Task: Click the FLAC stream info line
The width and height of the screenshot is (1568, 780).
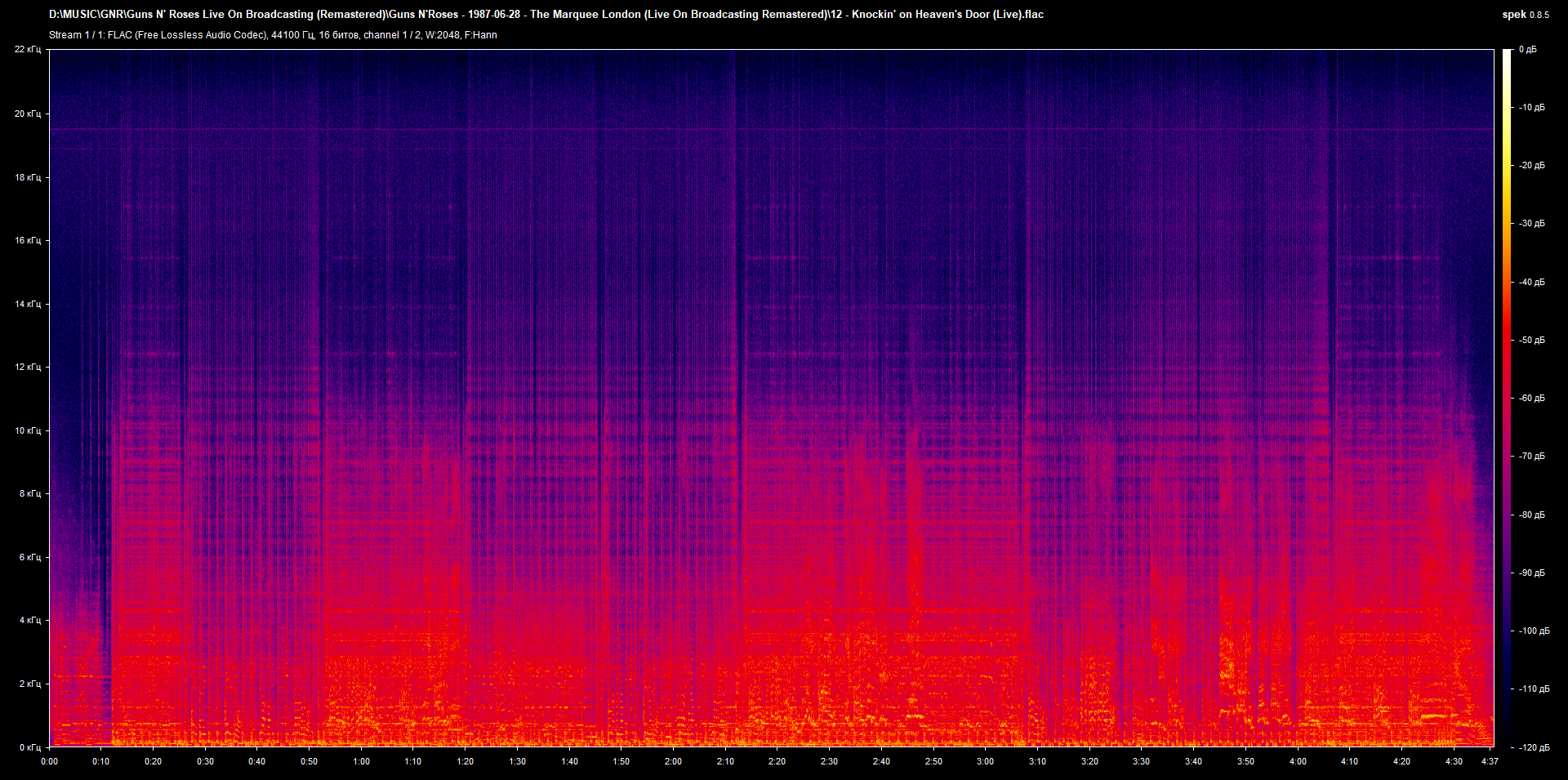Action: [273, 35]
